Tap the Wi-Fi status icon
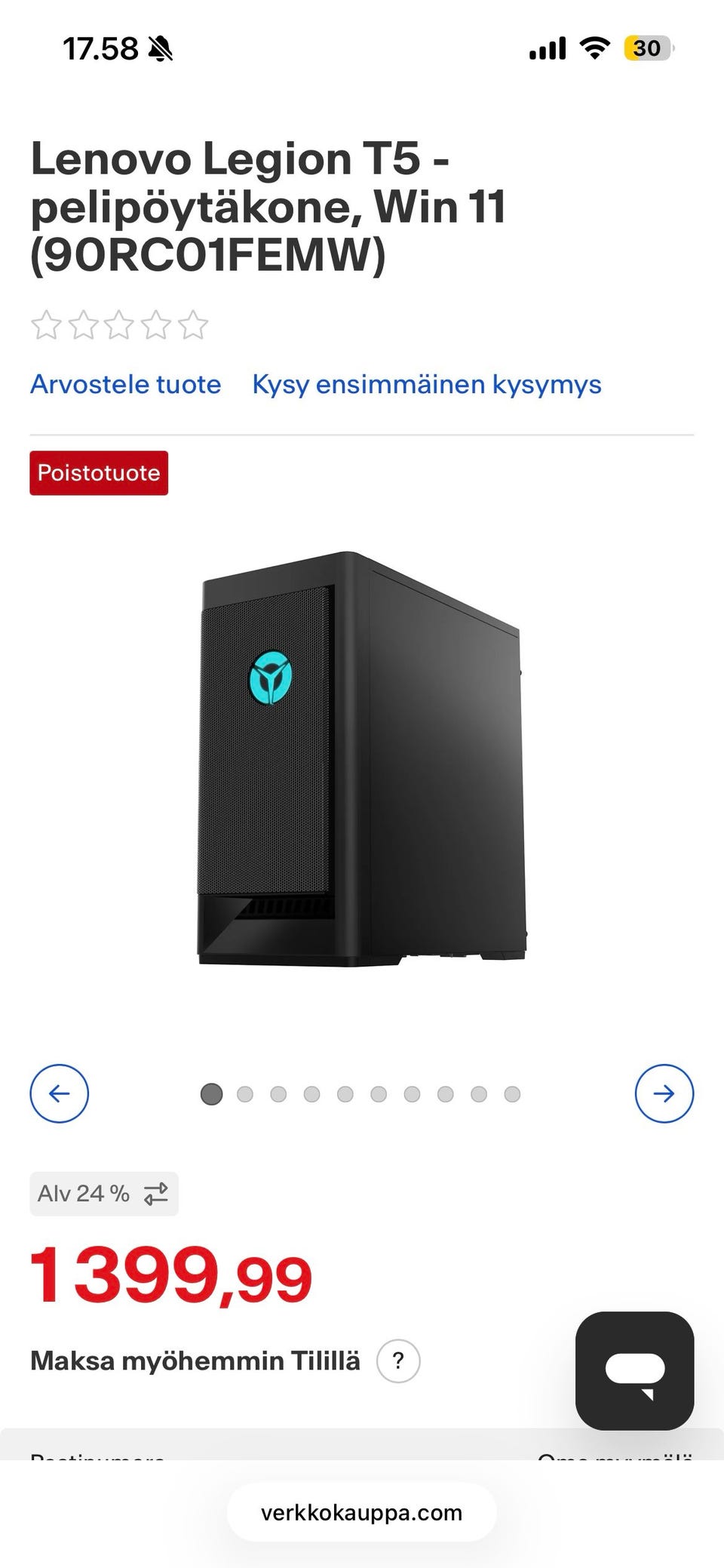The height and width of the screenshot is (1568, 724). tap(594, 48)
